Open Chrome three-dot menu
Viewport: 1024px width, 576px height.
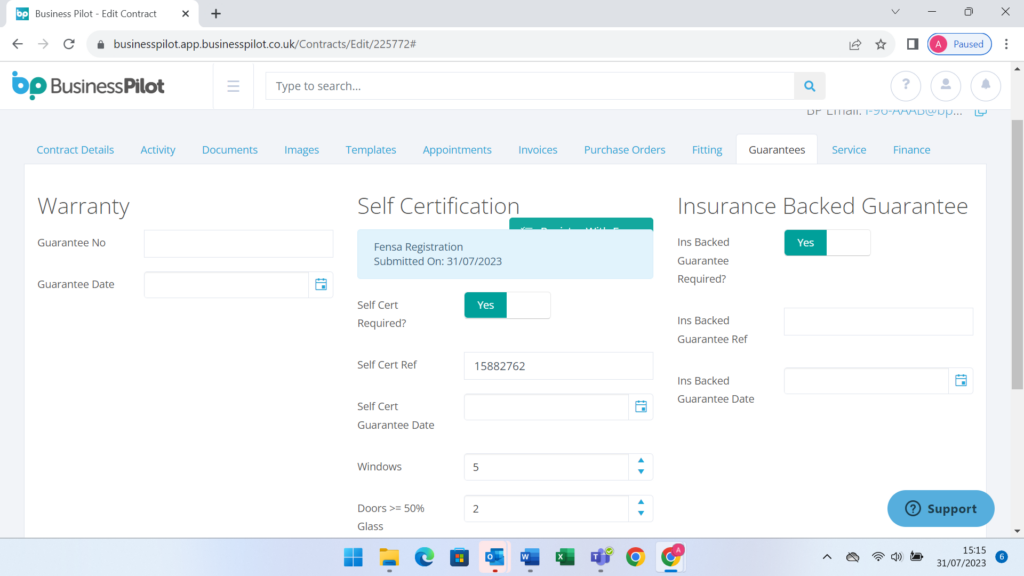coord(1006,44)
